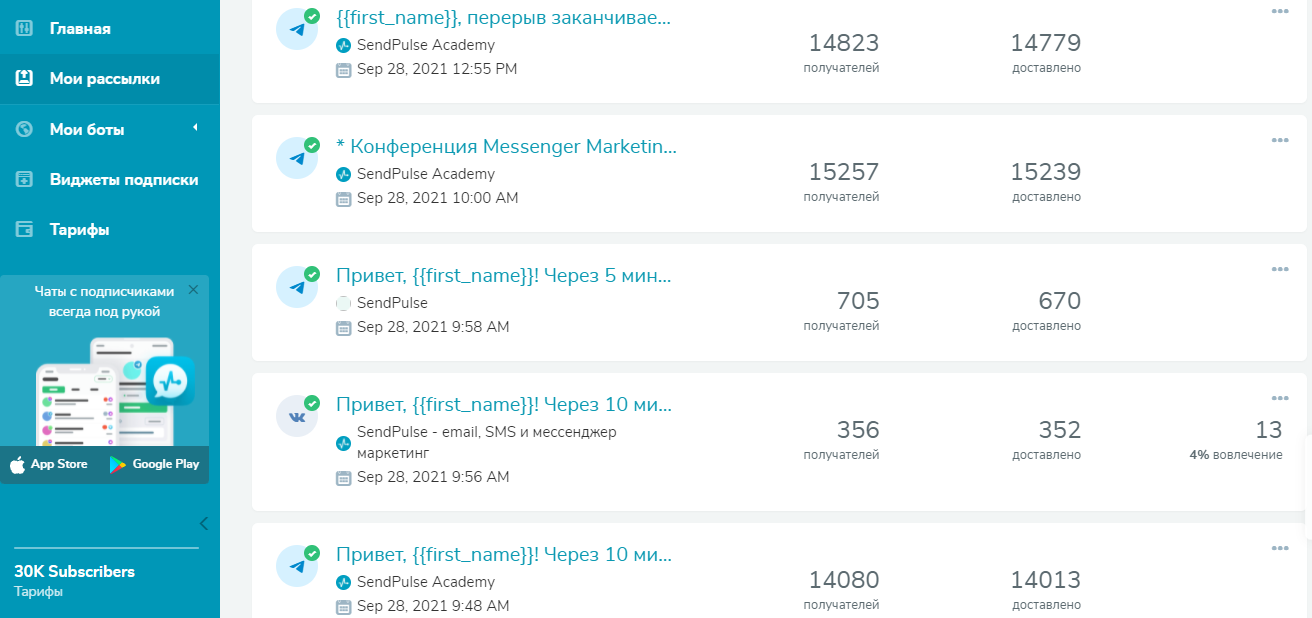This screenshot has height=618, width=1312.
Task: Click 'SendPulse - email, SMS и мессенджер маркетинг'
Action: point(487,442)
